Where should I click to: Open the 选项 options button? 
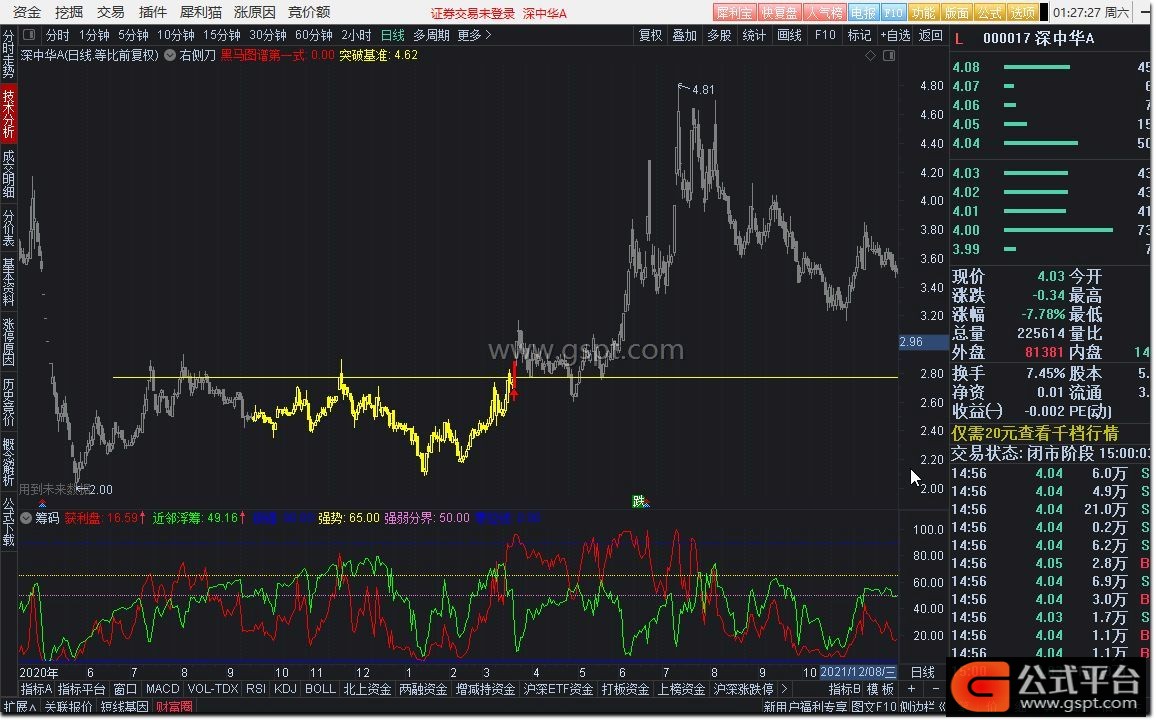pos(1023,13)
